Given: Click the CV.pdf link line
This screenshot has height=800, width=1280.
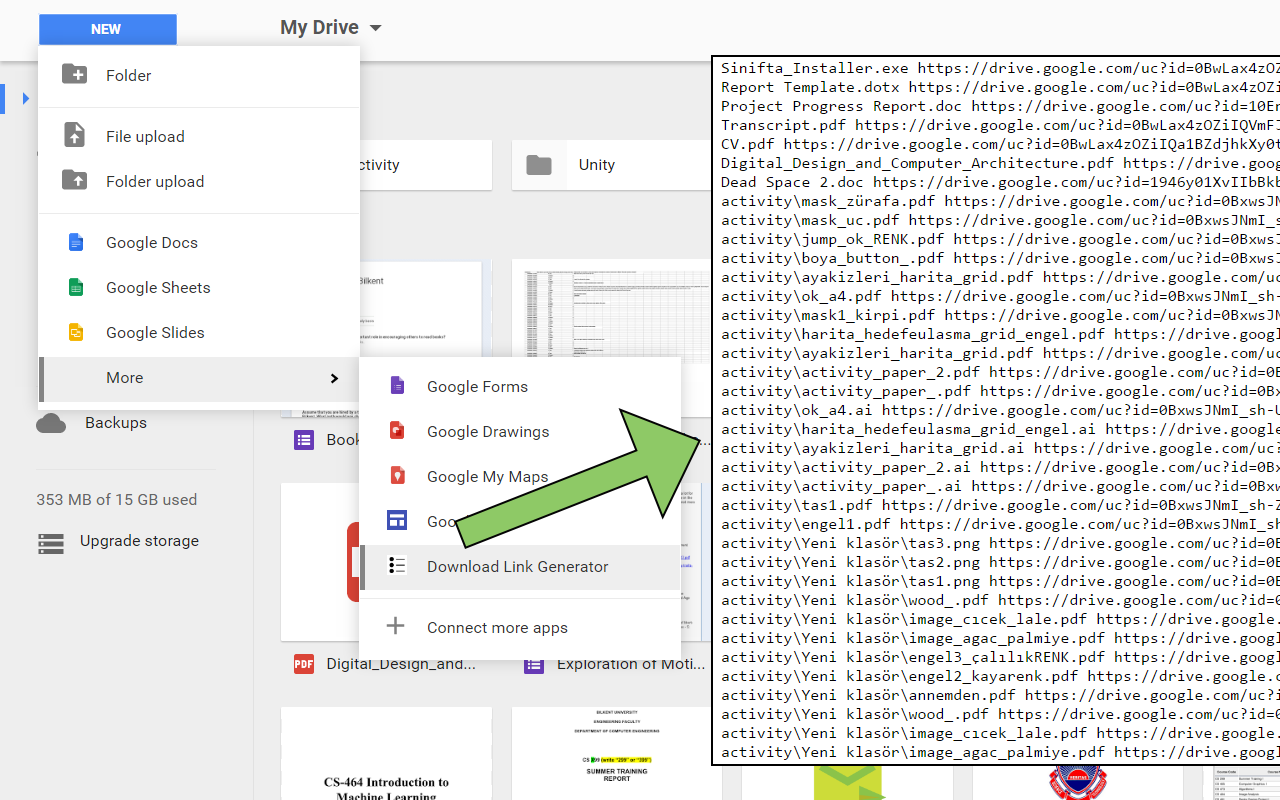Looking at the screenshot, I should [1000, 144].
